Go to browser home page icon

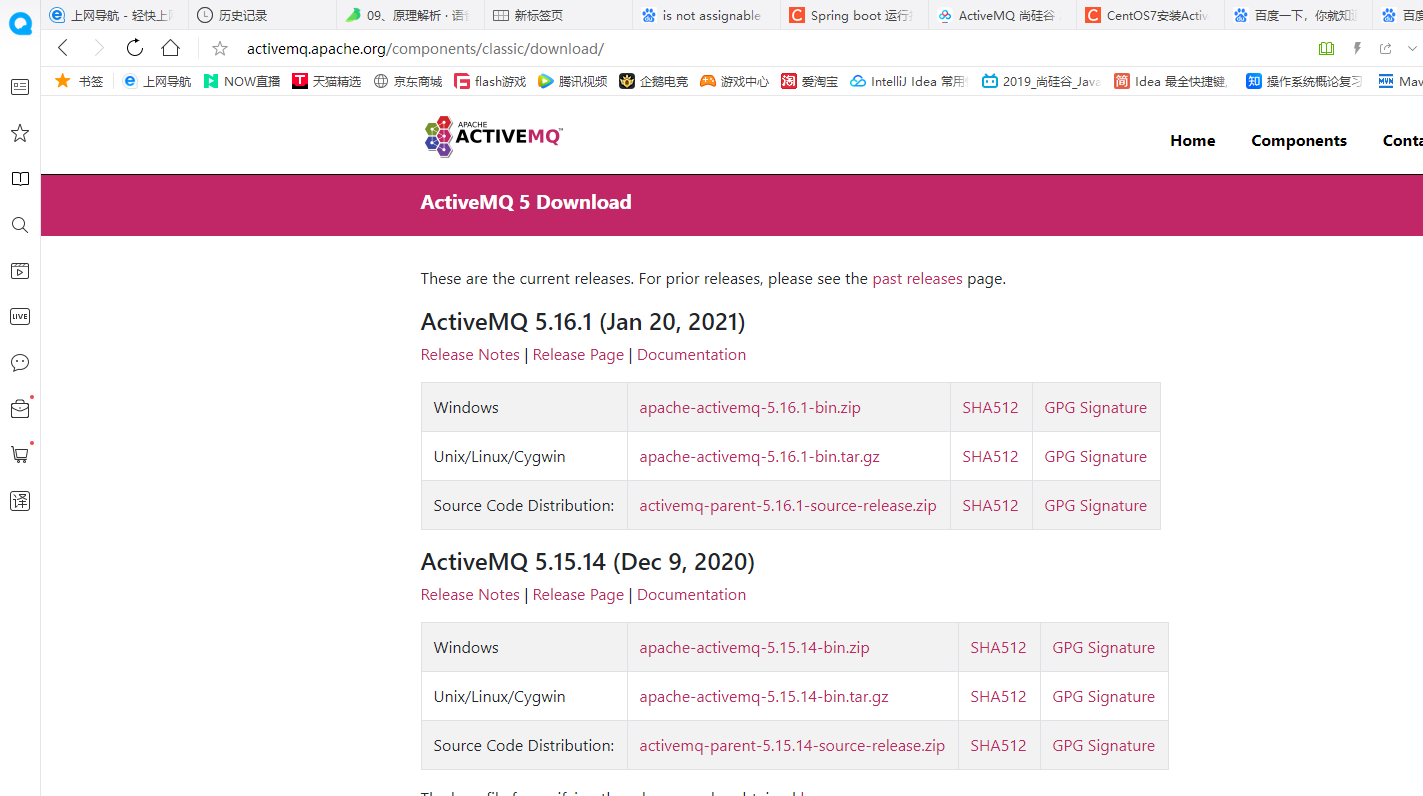tap(171, 48)
